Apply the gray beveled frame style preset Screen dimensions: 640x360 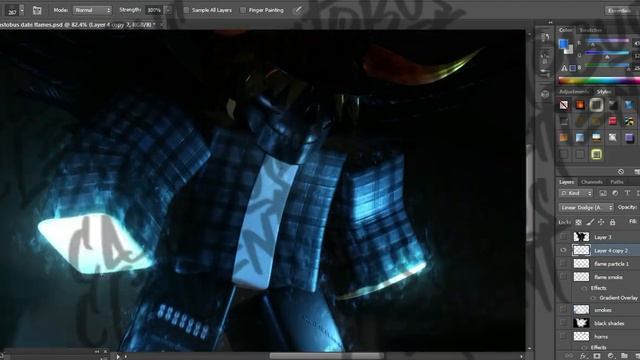[x=596, y=105]
